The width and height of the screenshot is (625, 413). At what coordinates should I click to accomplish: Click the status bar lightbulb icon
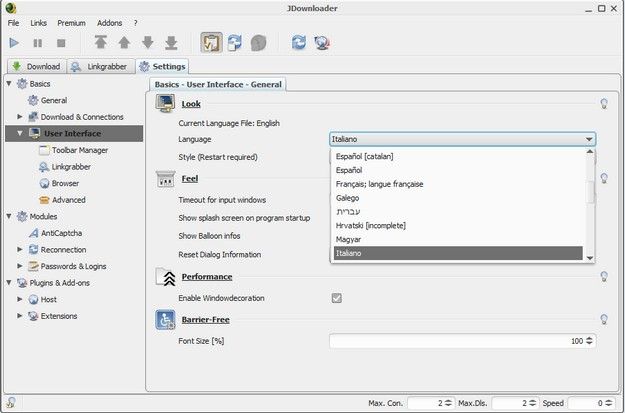pyautogui.click(x=11, y=402)
